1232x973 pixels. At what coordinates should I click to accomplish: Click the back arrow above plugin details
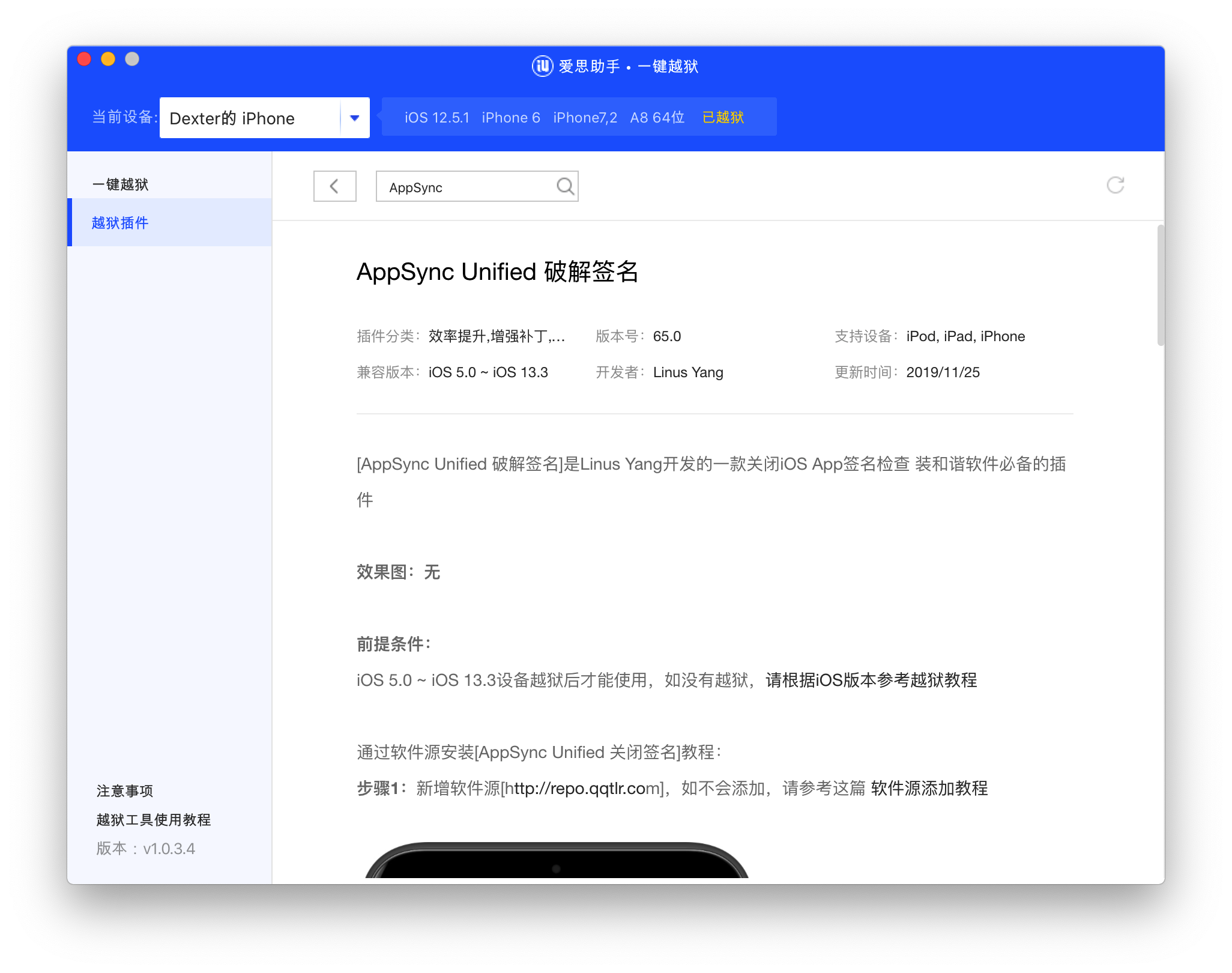click(334, 186)
